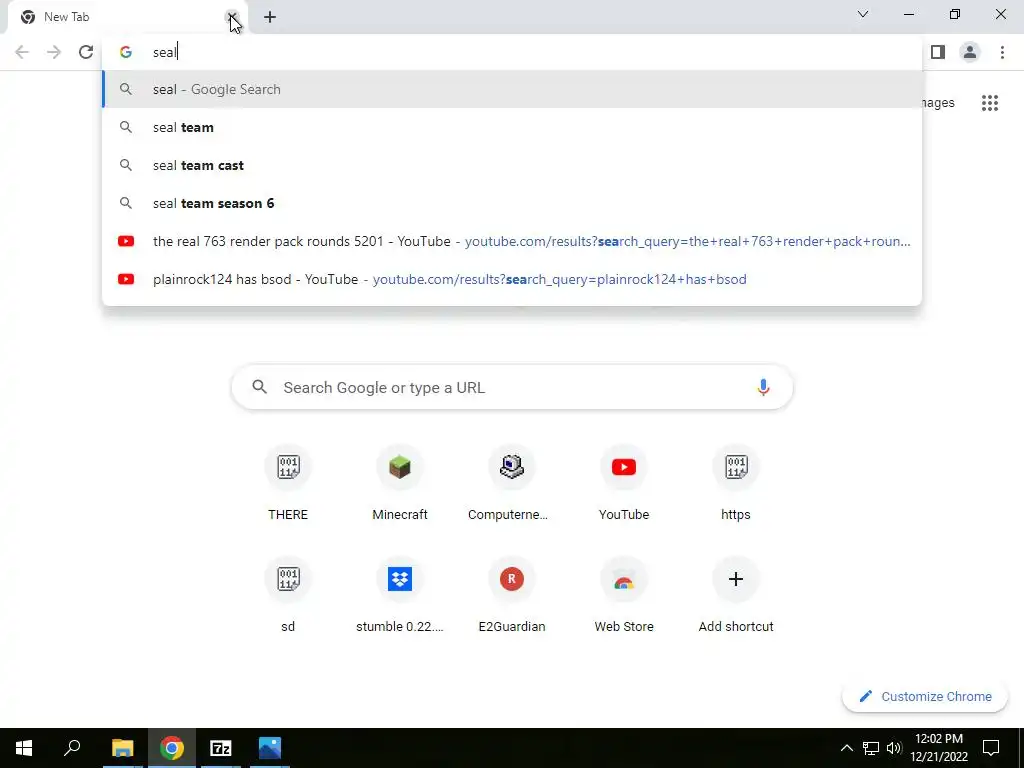This screenshot has width=1024, height=768.
Task: Open the Minecraft shortcut tile
Action: pyautogui.click(x=400, y=484)
